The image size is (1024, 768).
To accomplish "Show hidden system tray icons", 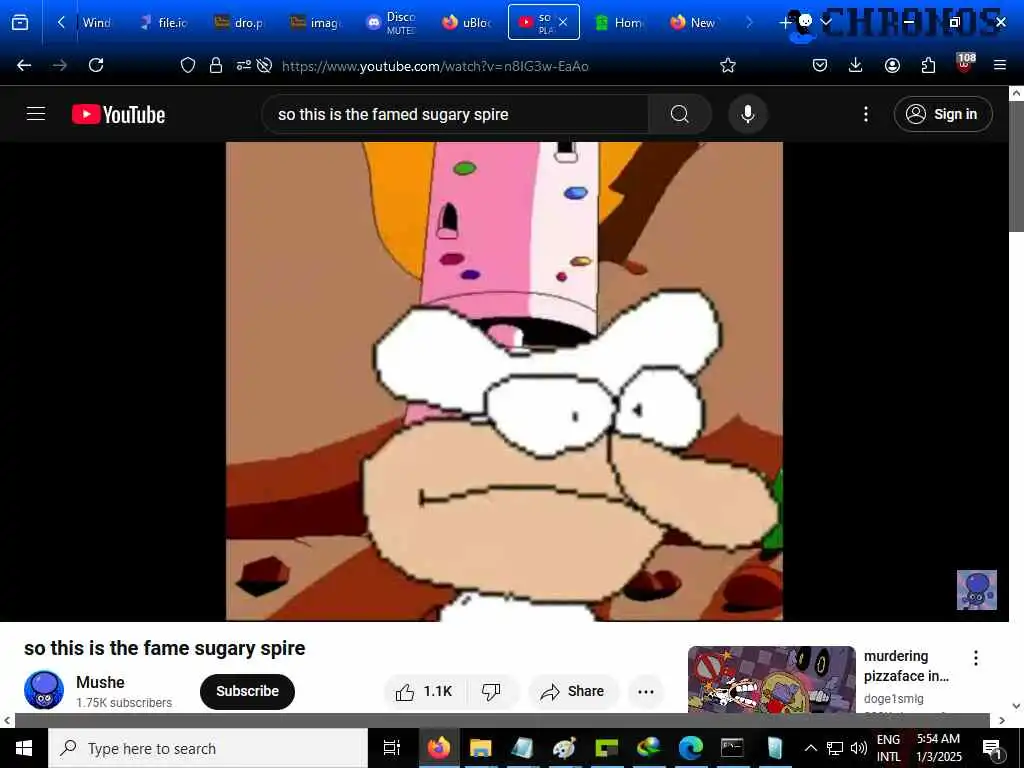I will pyautogui.click(x=810, y=748).
